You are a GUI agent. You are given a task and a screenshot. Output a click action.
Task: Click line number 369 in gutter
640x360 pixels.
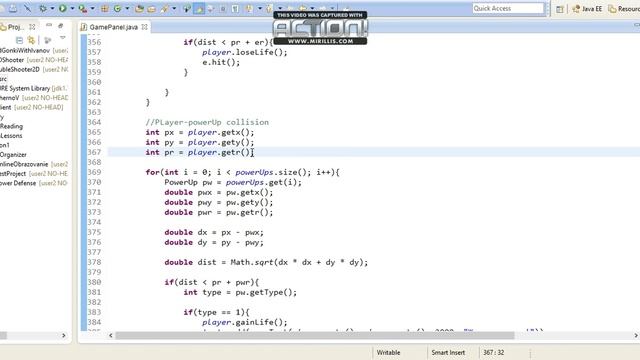click(94, 172)
